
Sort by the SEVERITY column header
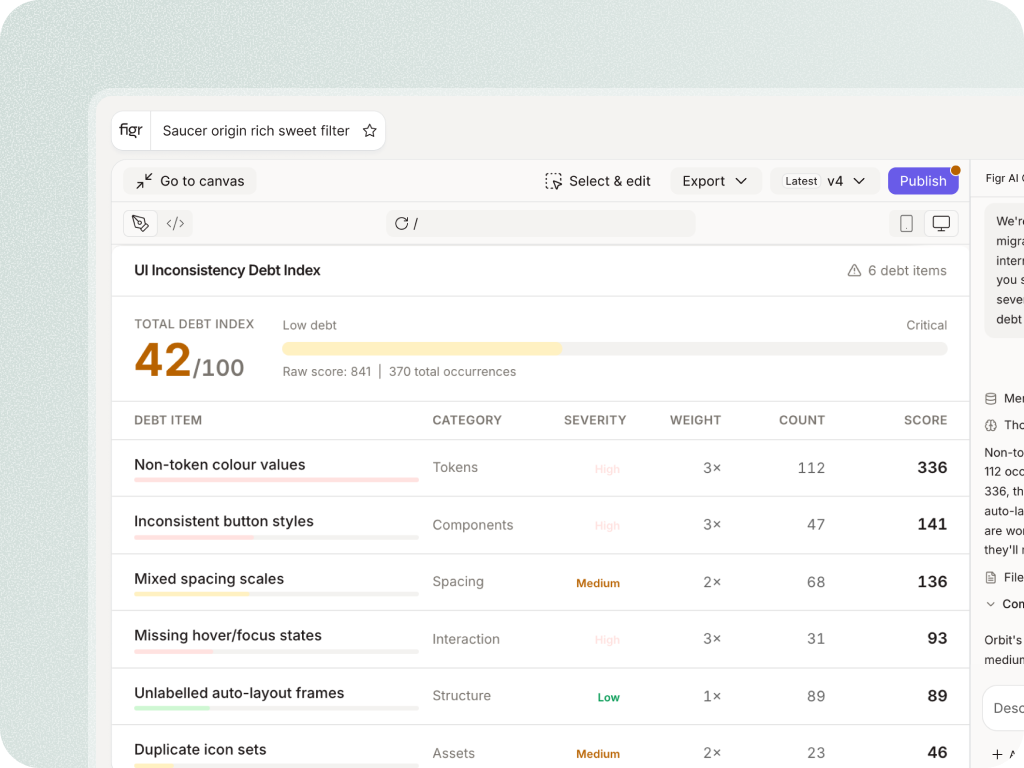coord(595,420)
